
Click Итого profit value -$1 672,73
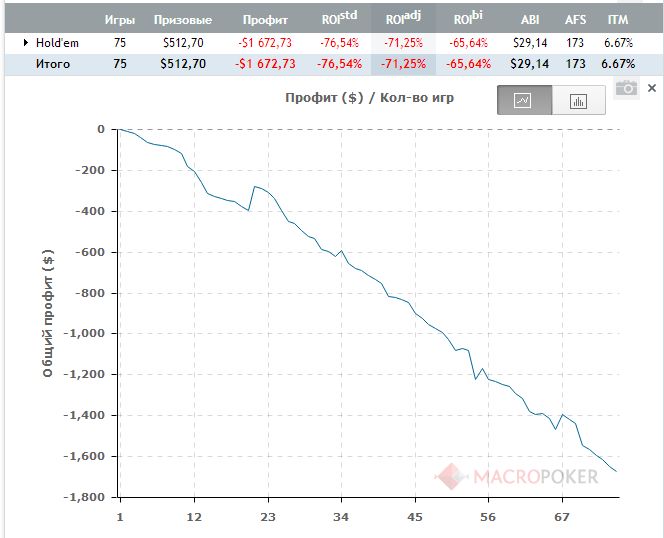[x=265, y=64]
